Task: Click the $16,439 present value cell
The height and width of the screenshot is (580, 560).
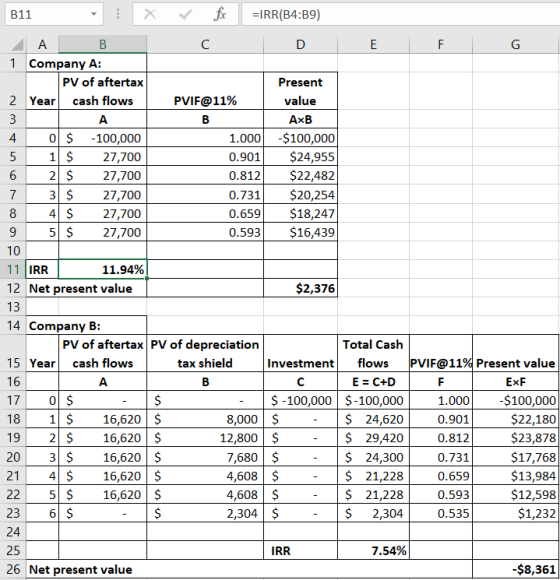Action: (300, 232)
